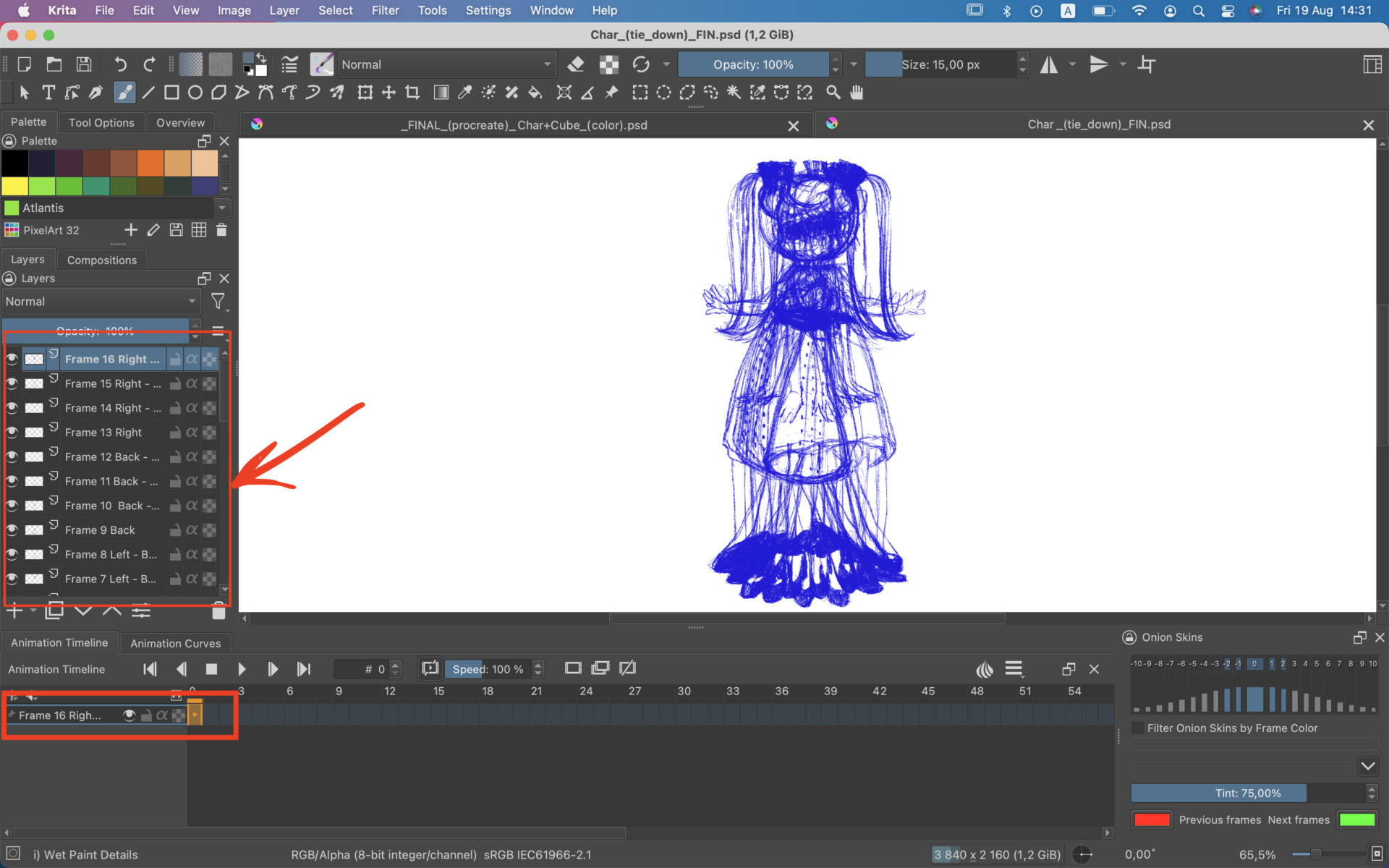Select the Text tool
1389x868 pixels.
pos(48,93)
